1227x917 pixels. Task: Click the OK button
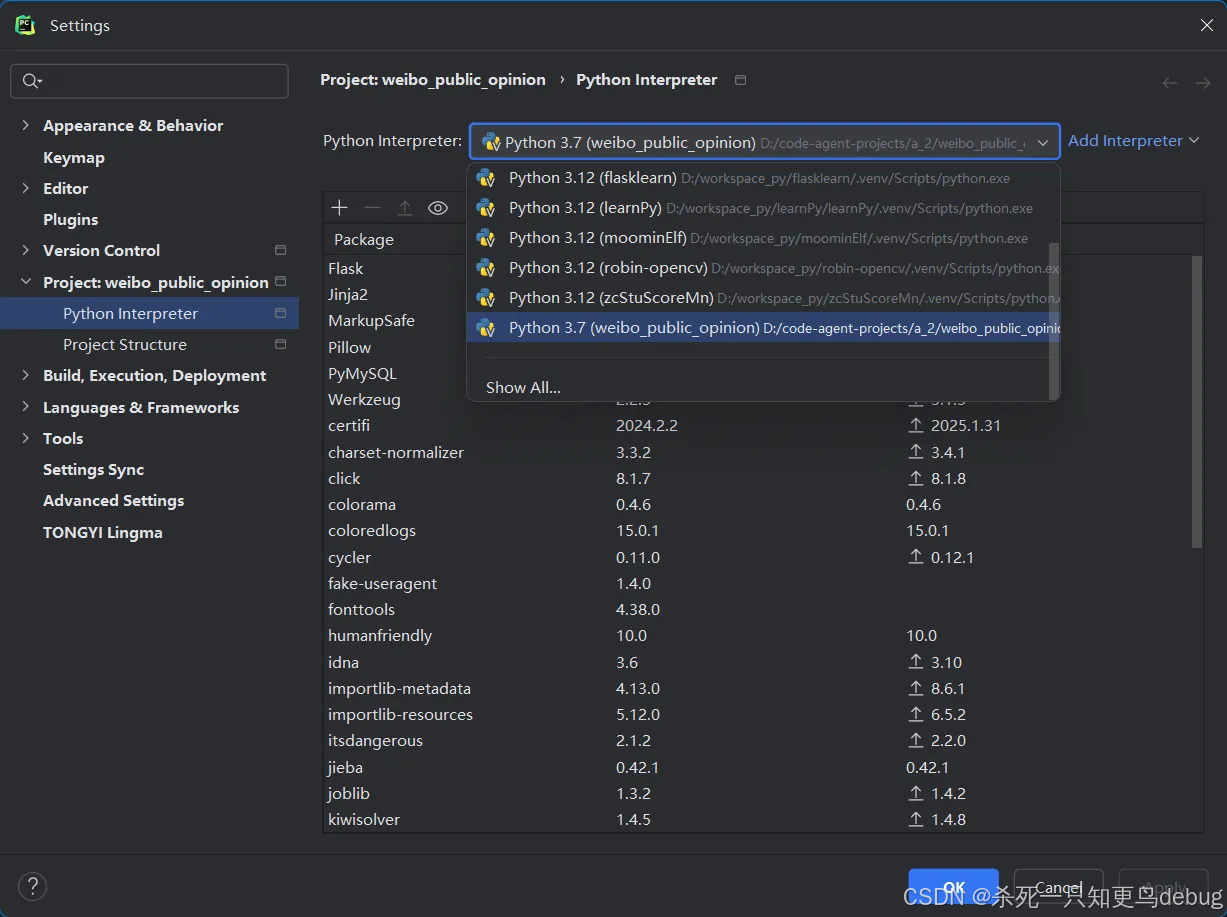click(954, 887)
